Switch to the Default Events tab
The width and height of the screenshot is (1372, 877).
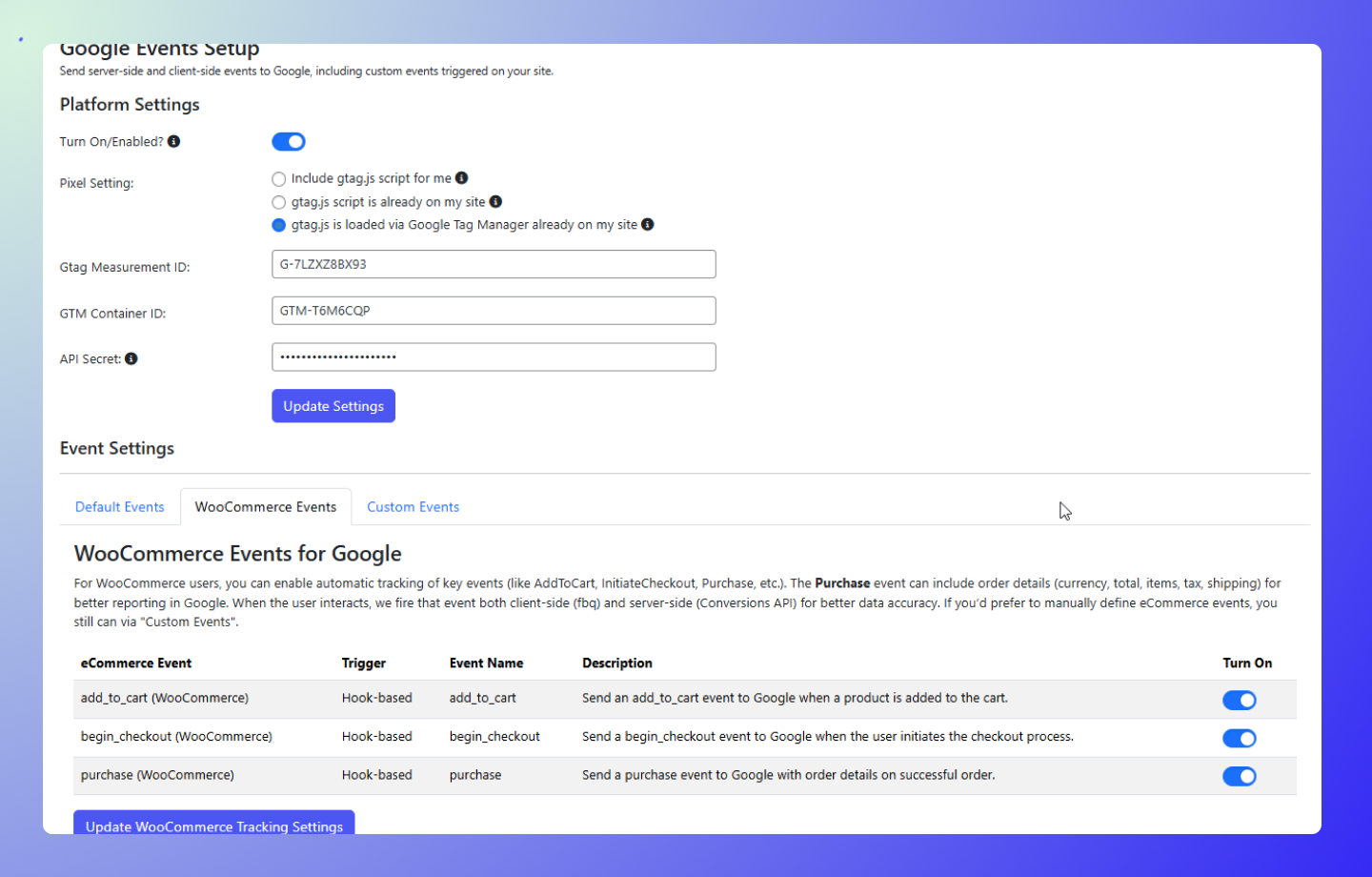pos(120,507)
